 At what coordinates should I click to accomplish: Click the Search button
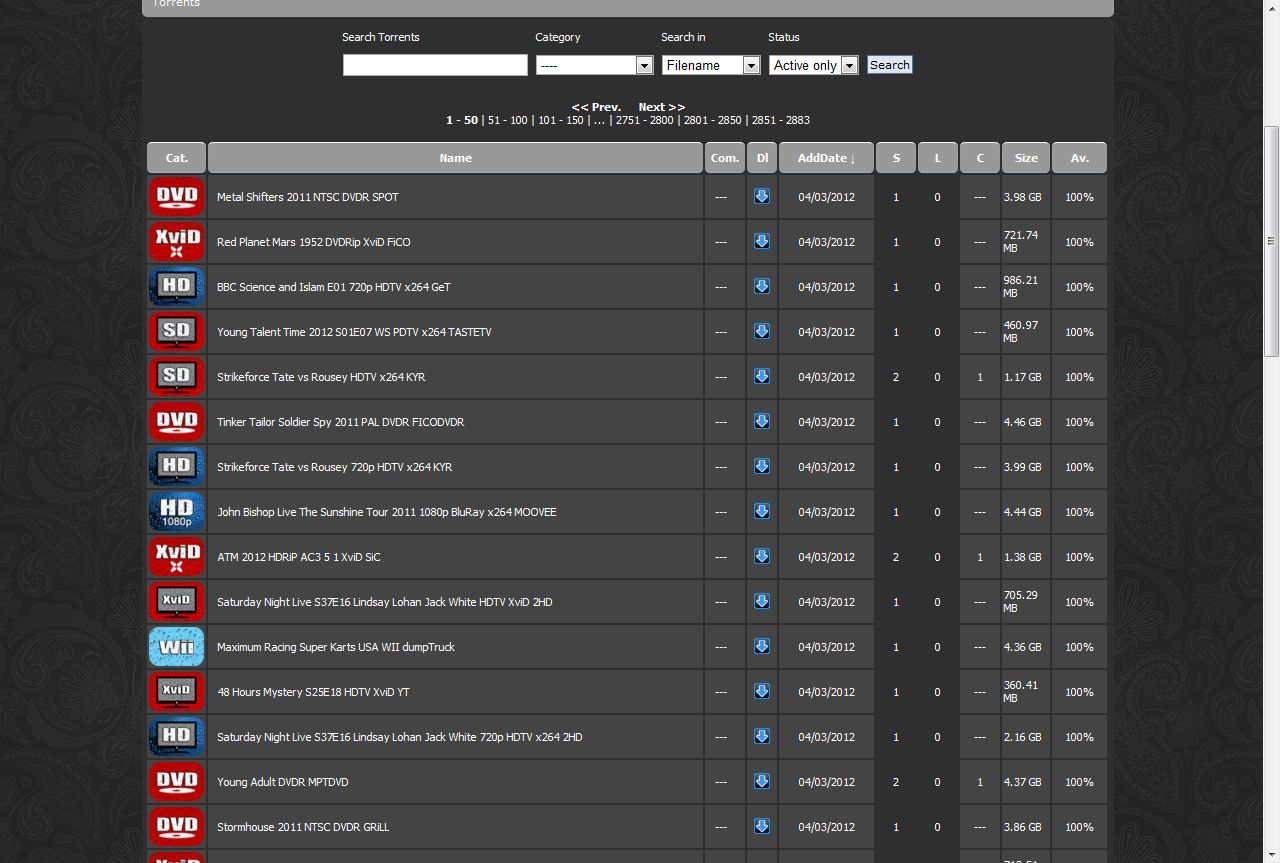[890, 65]
